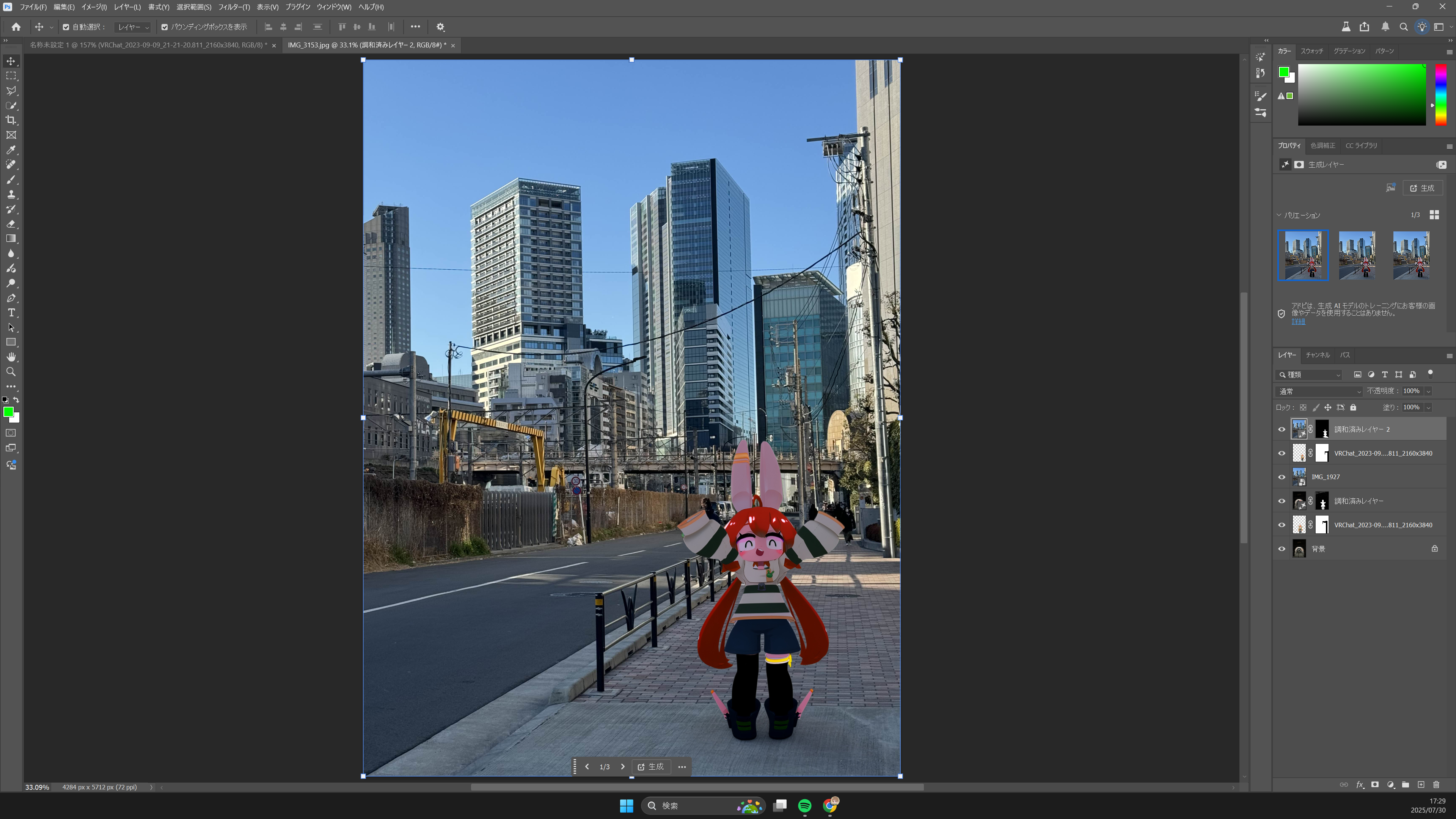Viewport: 1456px width, 819px height.
Task: Go to the Photoshop Home screen
Action: tap(16, 27)
